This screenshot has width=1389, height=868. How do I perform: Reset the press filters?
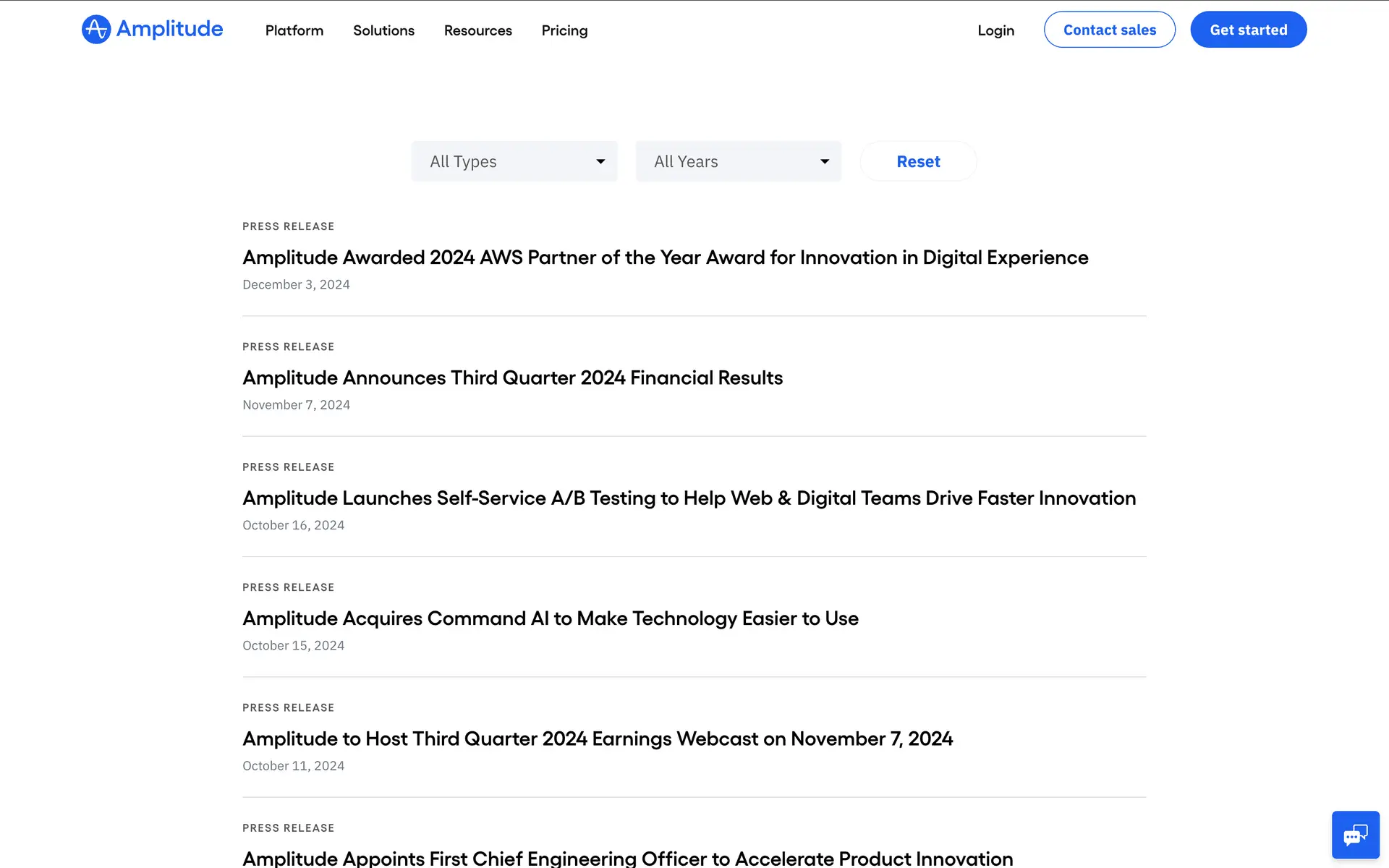[918, 161]
